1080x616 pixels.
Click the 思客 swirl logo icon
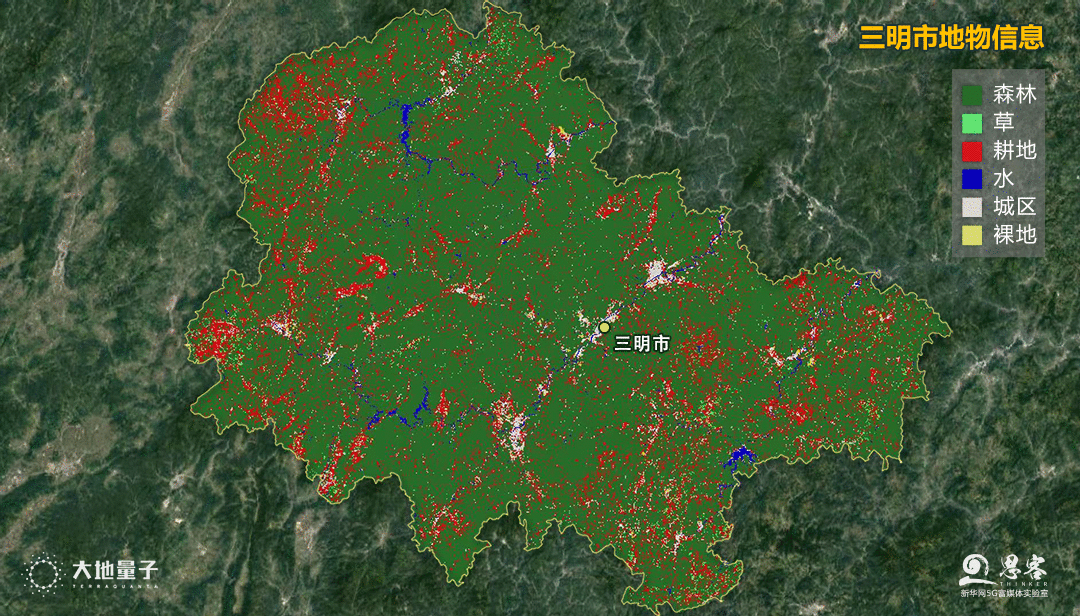[x=976, y=571]
